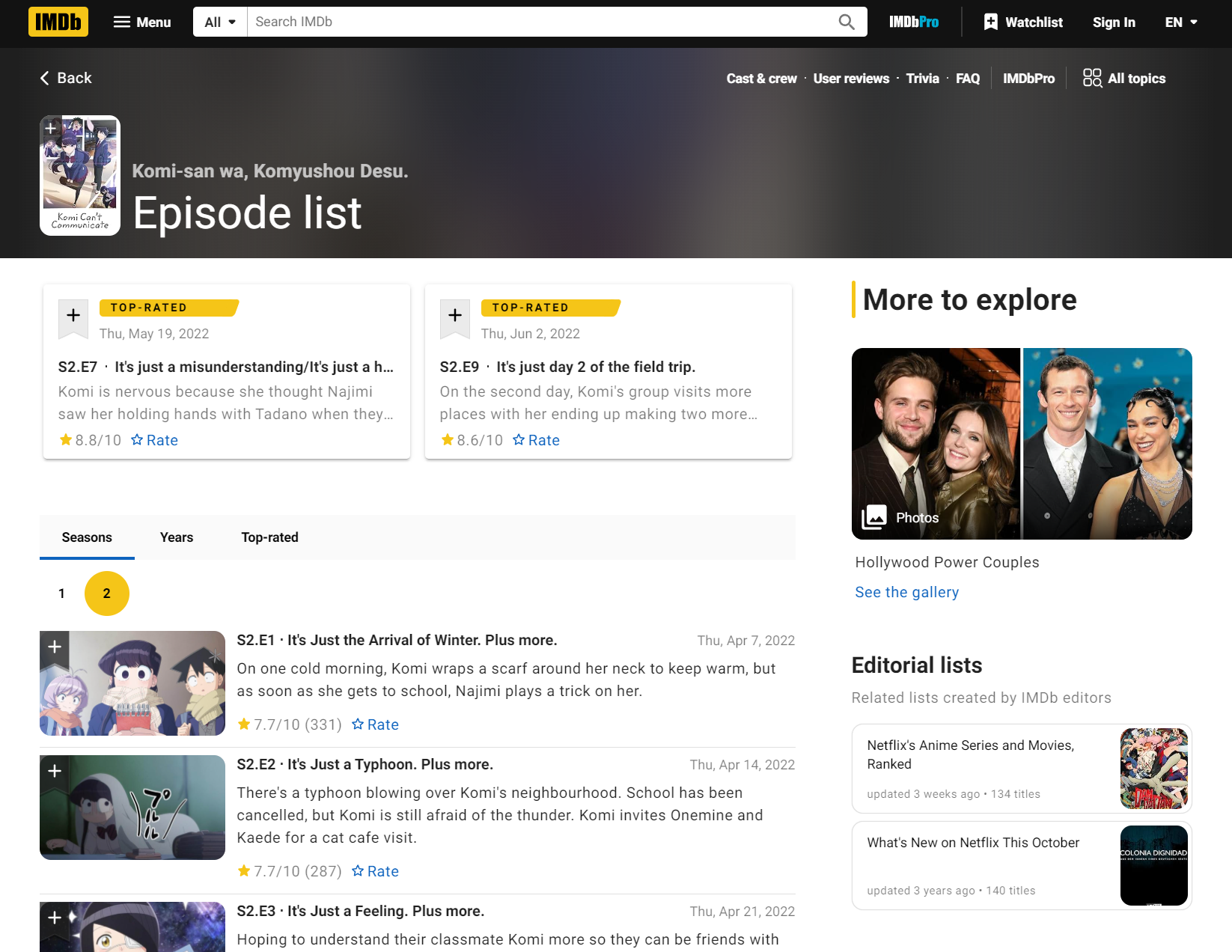Open S2.E1 It's Just the Arrival of Winter
Image resolution: width=1232 pixels, height=952 pixels.
click(x=397, y=641)
